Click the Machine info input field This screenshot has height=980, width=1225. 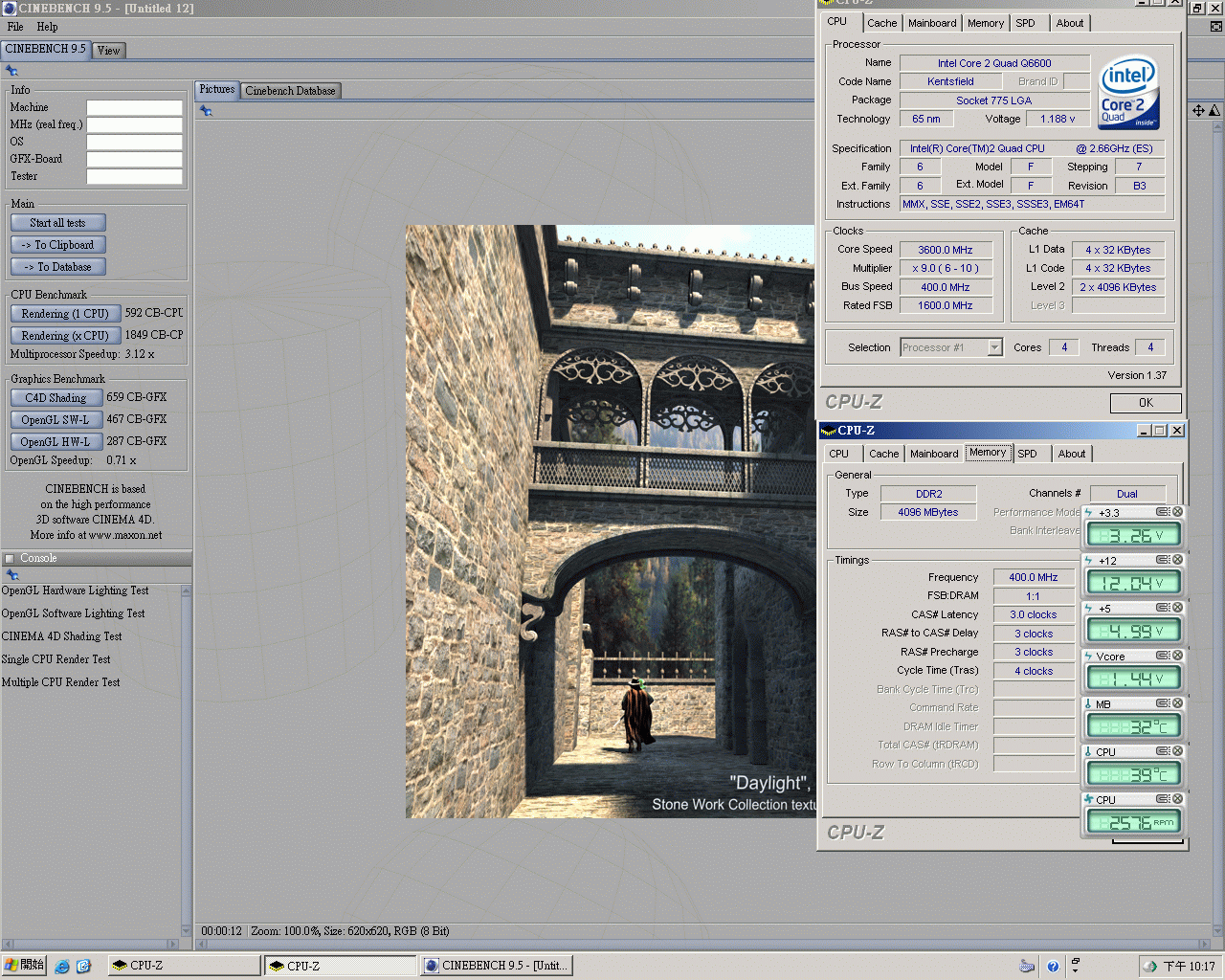(x=135, y=107)
